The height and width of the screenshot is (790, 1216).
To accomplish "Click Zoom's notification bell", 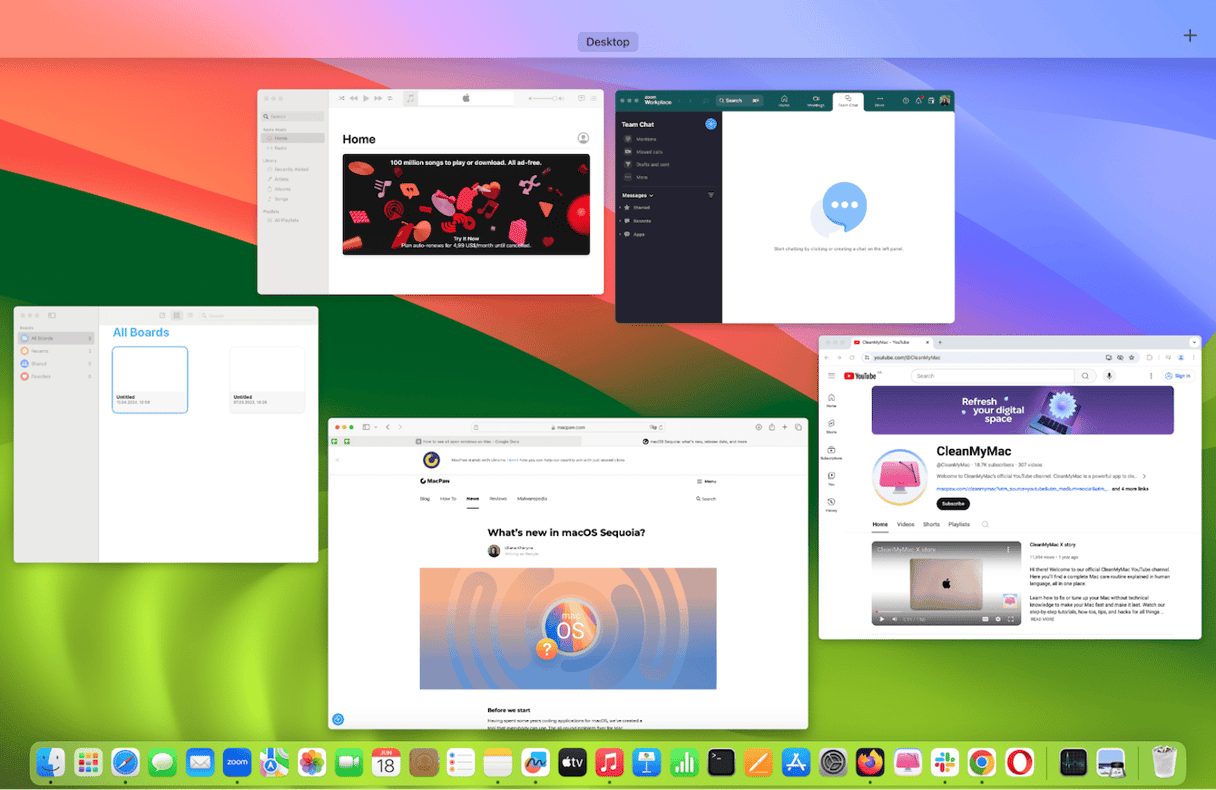I will tap(919, 100).
